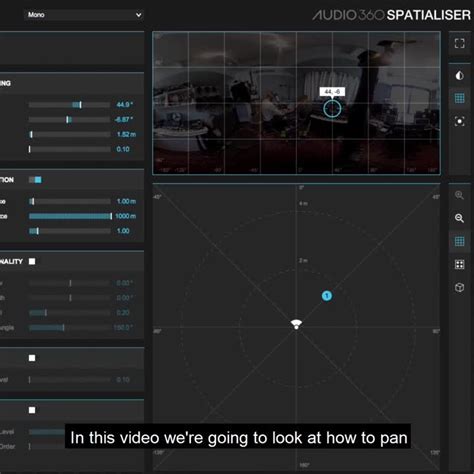Click the dimmed 150.0° angle value

coord(123,328)
